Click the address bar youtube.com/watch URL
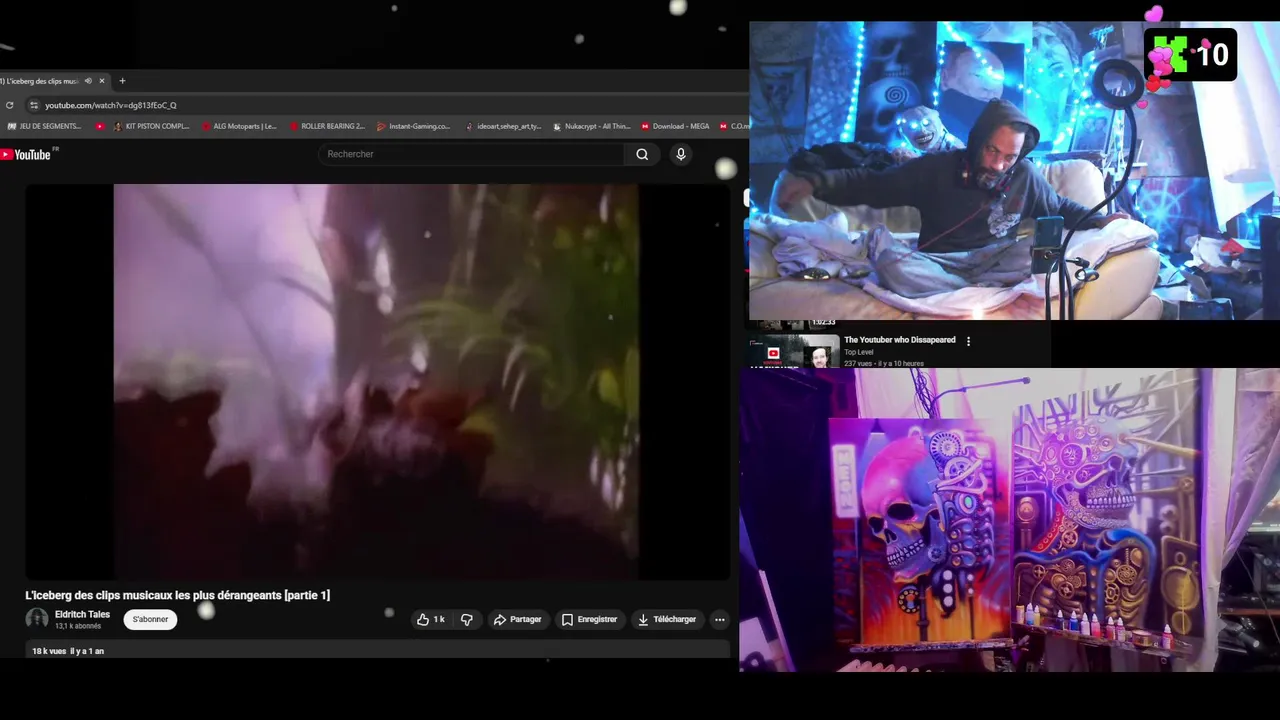 tap(111, 105)
